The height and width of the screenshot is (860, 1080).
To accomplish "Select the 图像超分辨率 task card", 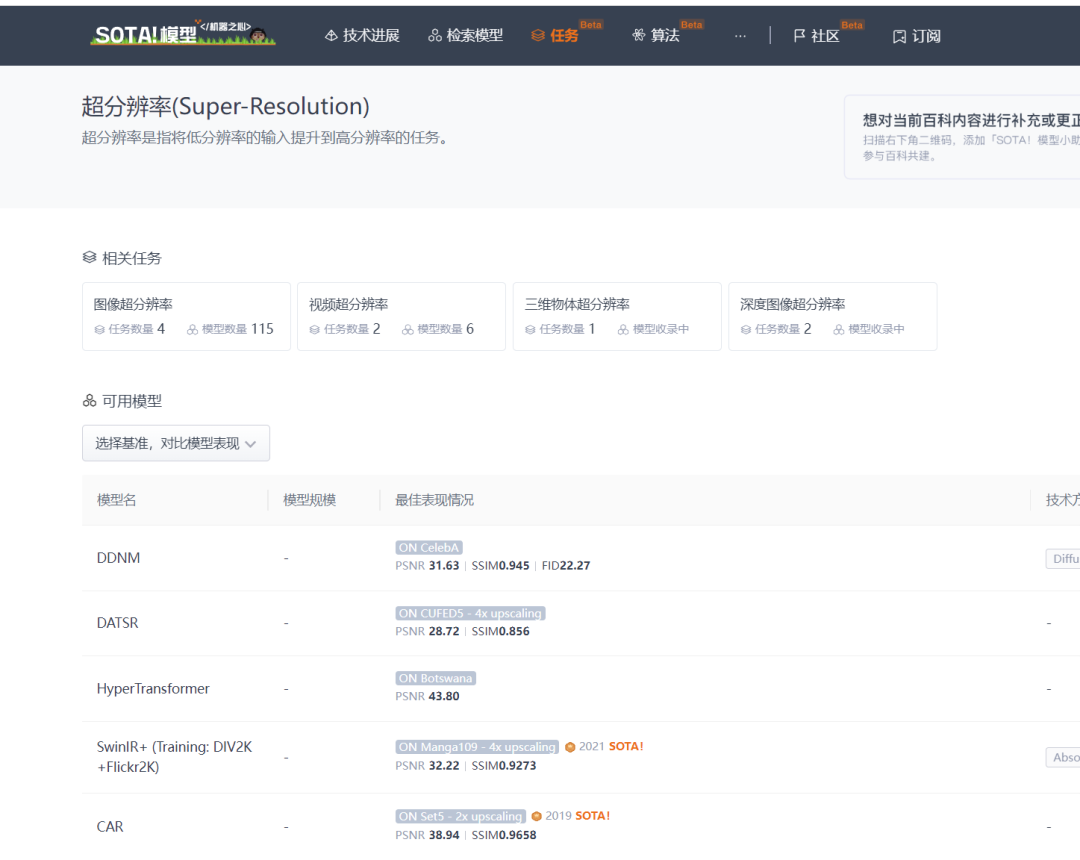I will click(186, 316).
